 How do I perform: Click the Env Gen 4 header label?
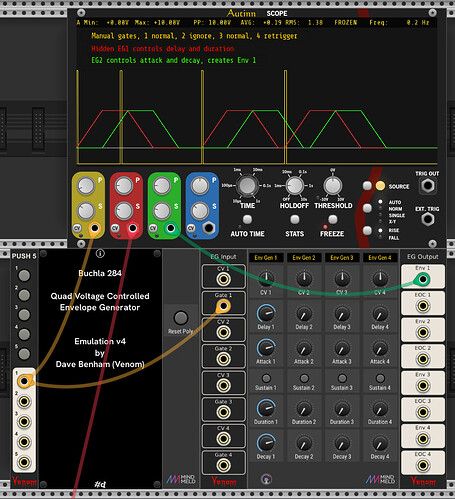380,258
